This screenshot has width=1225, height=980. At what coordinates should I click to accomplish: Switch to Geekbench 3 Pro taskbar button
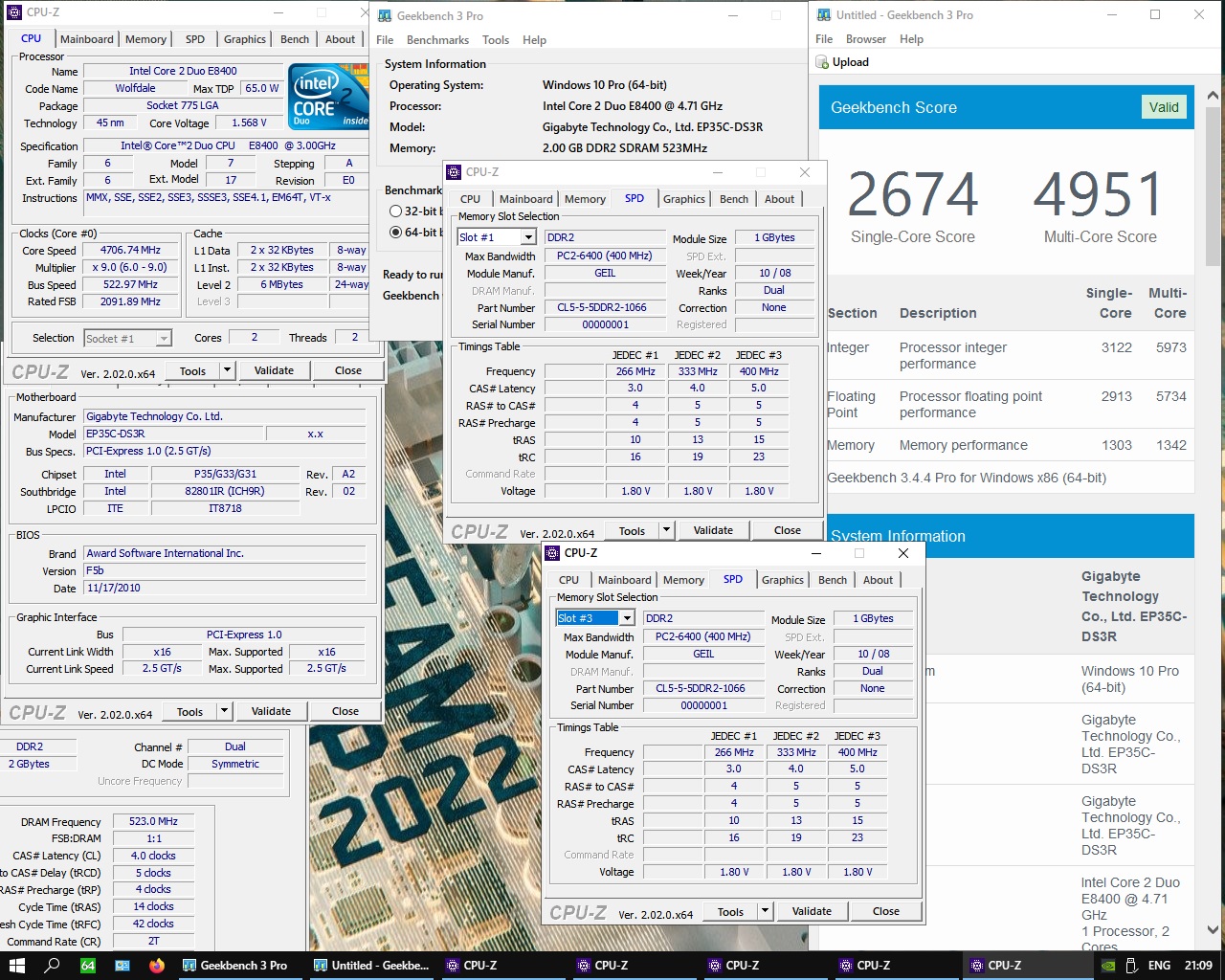235,965
